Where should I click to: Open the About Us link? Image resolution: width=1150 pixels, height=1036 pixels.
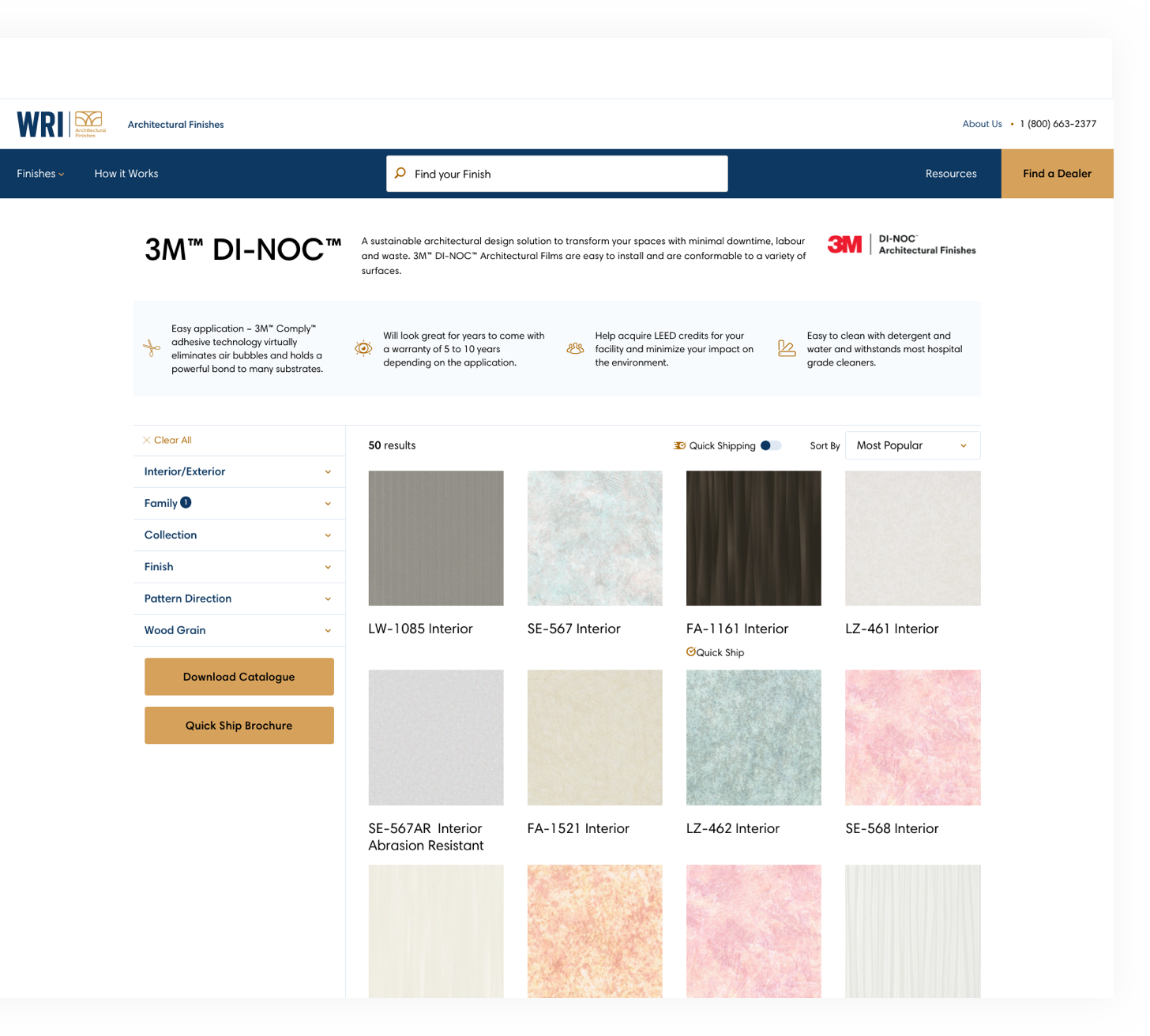click(982, 124)
